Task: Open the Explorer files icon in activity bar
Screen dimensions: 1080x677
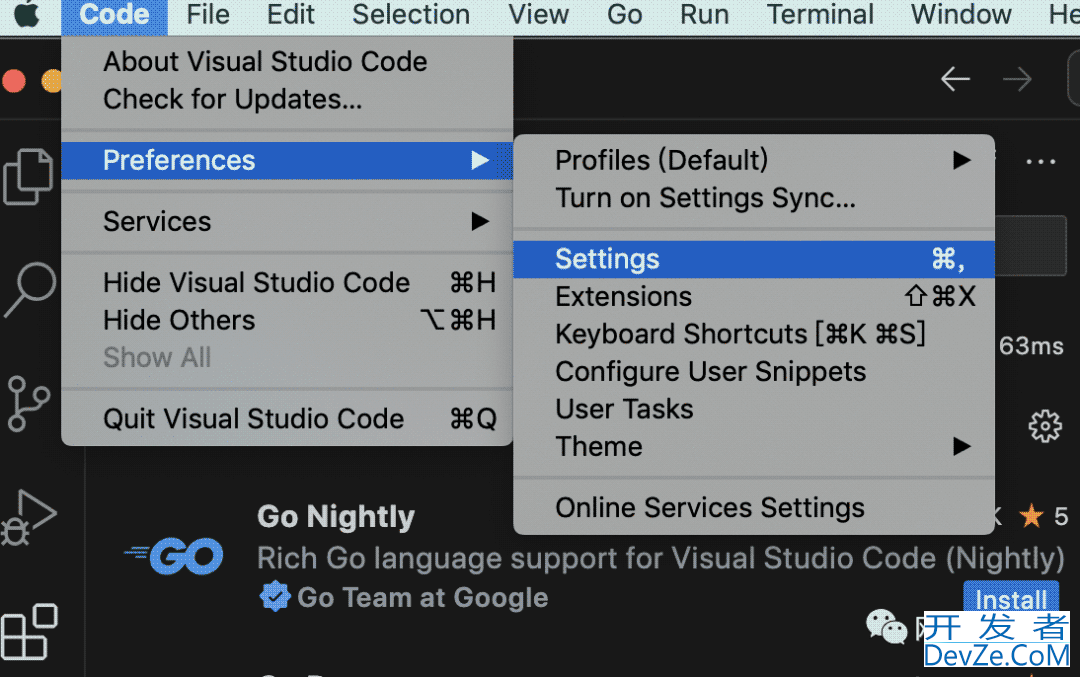Action: pyautogui.click(x=28, y=176)
